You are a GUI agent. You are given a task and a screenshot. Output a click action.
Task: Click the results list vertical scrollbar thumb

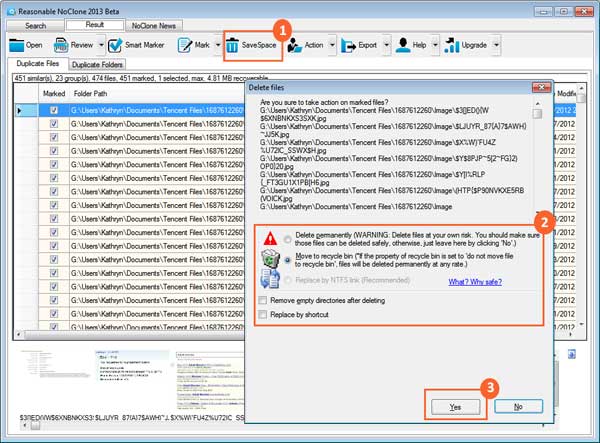tap(580, 98)
